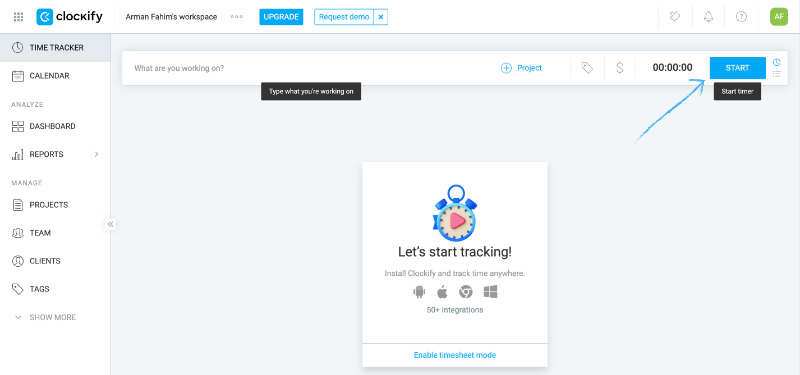Open TEAM in sidebar
The width and height of the screenshot is (800, 375).
click(x=55, y=233)
